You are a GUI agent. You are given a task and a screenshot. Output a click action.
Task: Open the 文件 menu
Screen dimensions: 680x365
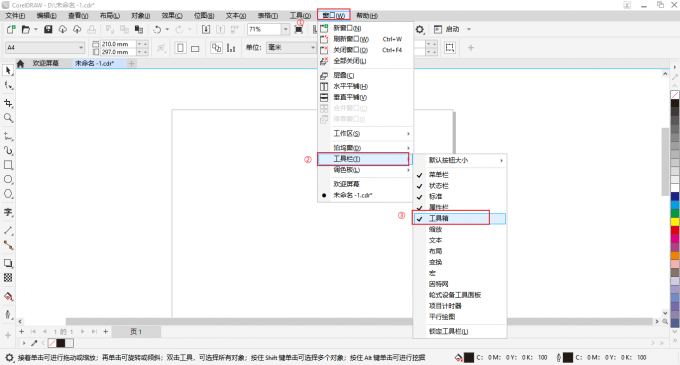(x=15, y=16)
